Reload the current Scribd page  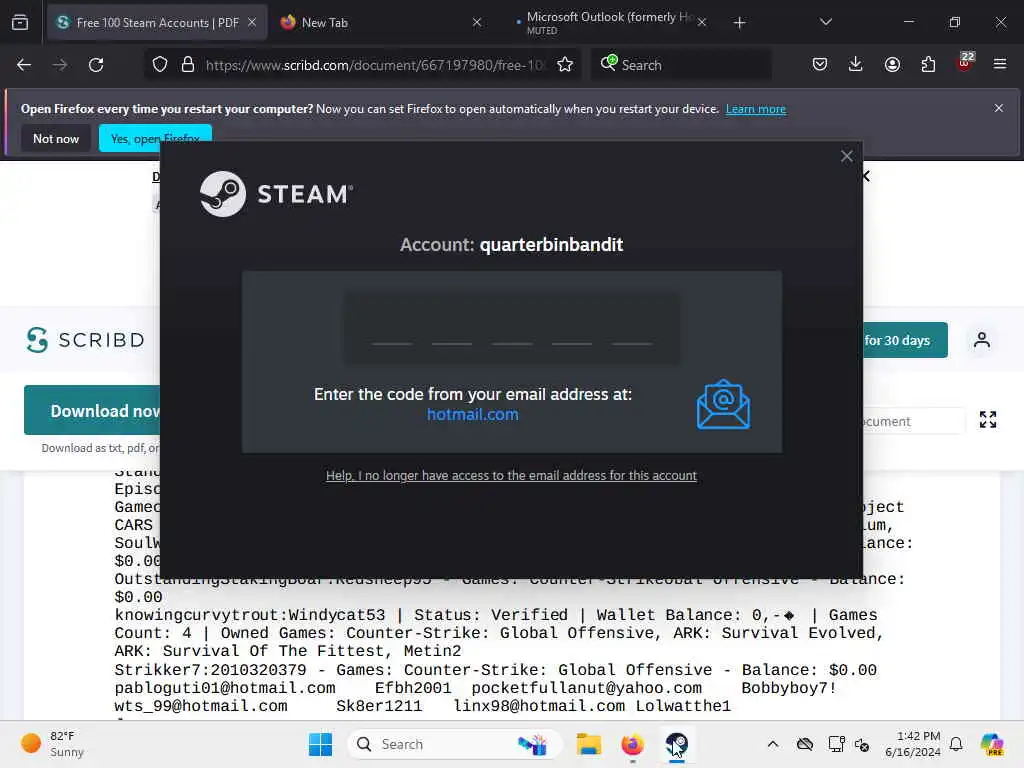(96, 65)
